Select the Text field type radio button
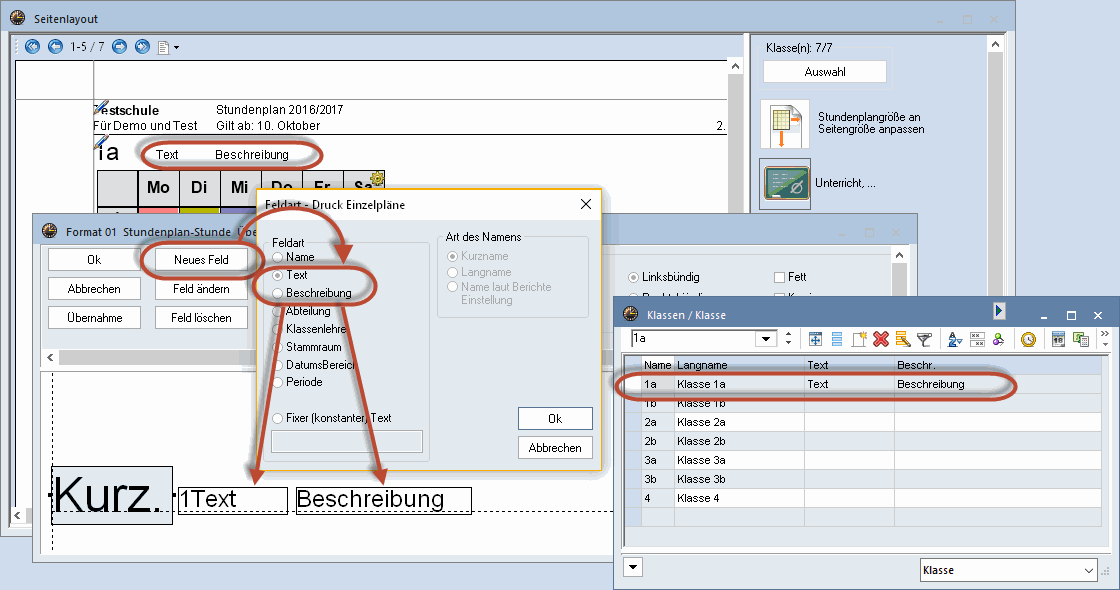The image size is (1120, 590). coord(278,275)
